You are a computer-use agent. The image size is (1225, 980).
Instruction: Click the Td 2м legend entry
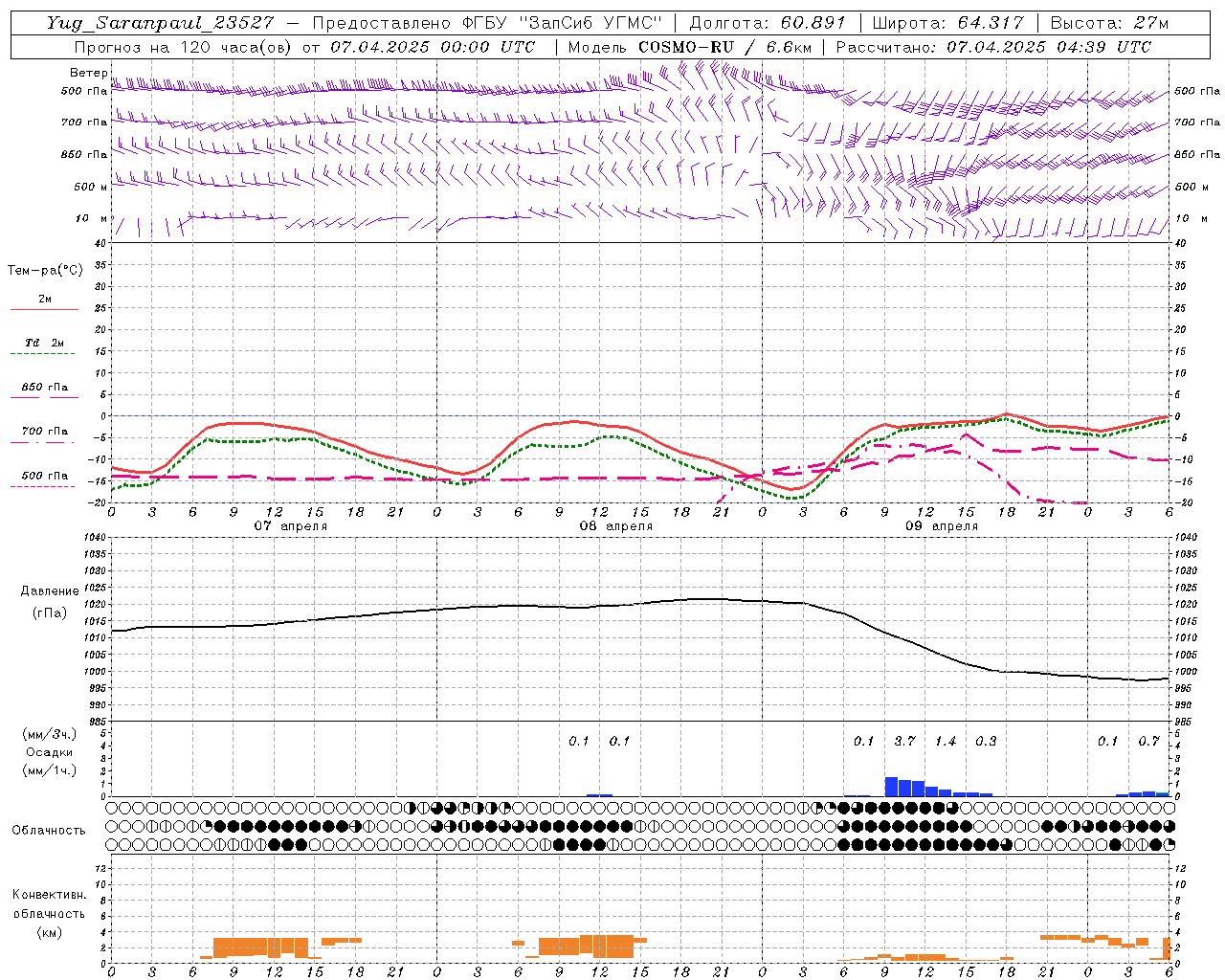click(x=44, y=343)
